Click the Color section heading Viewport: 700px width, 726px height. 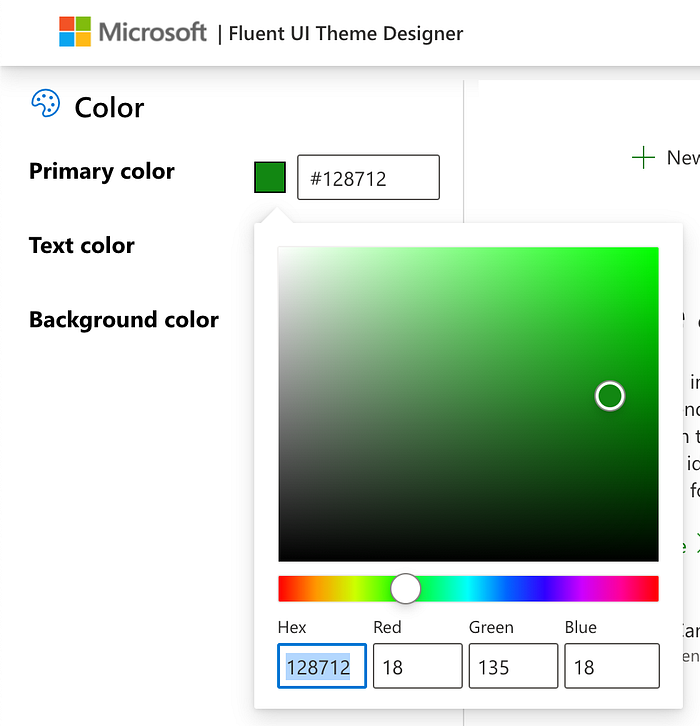109,107
